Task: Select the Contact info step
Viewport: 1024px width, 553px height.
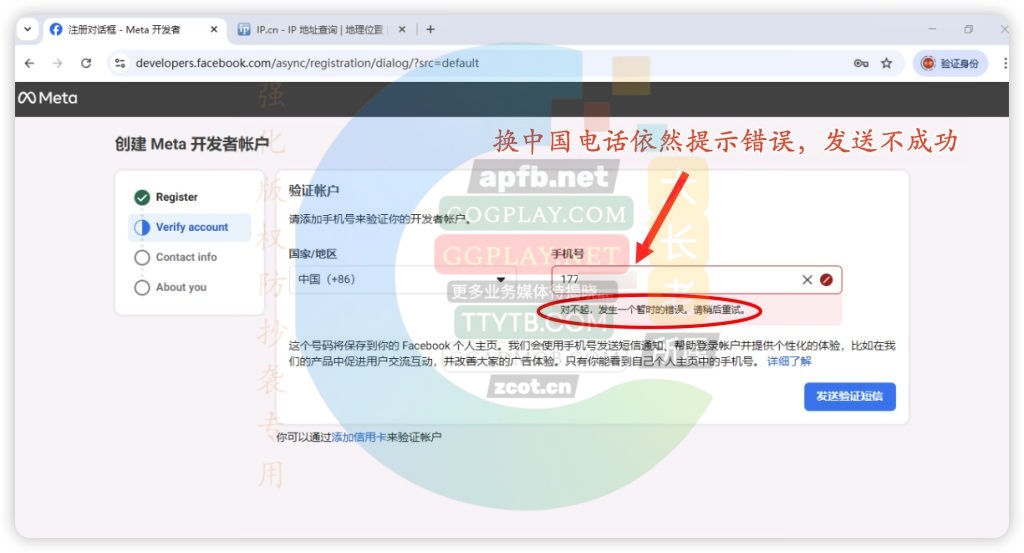Action: (185, 257)
